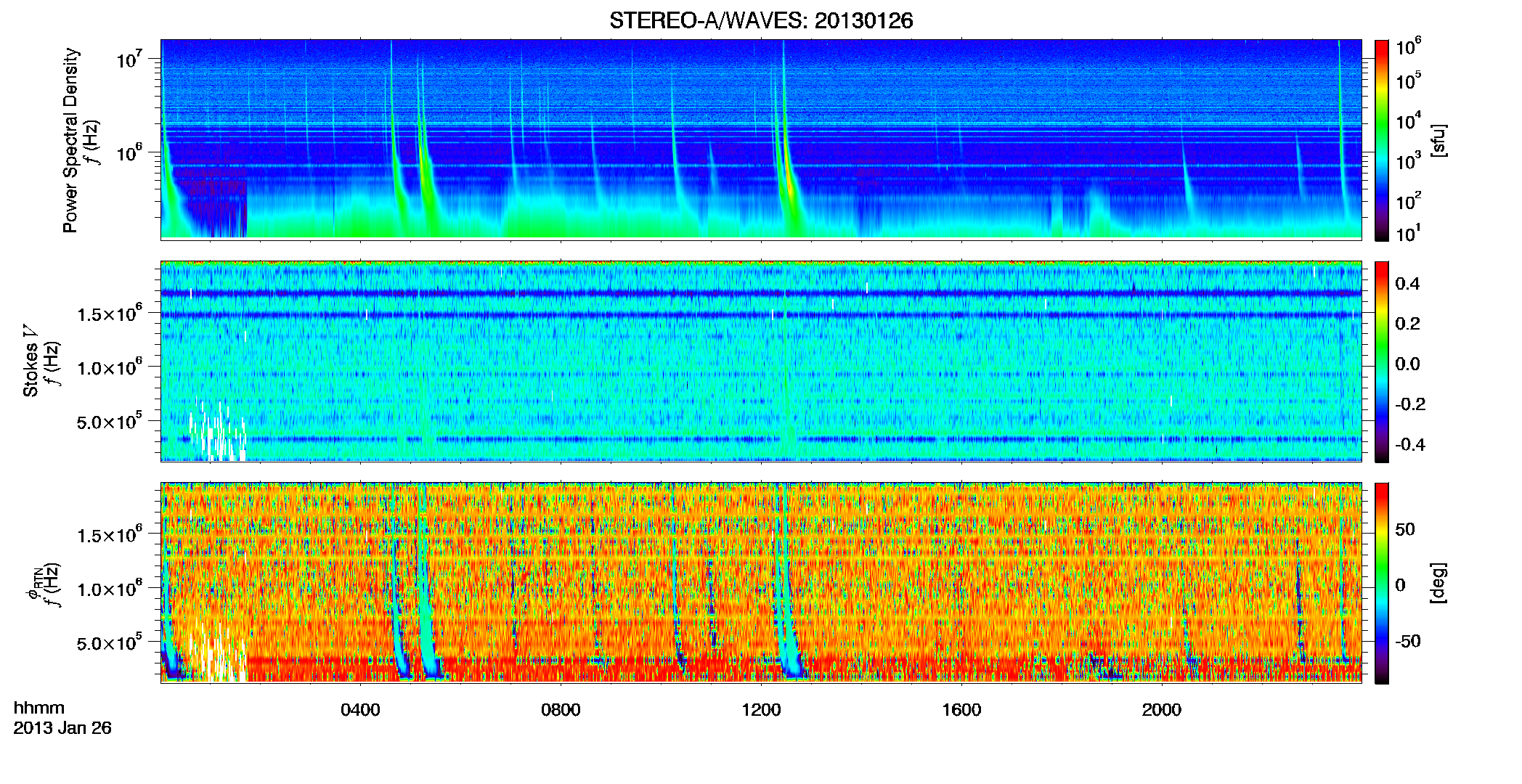Click the title STEREO-A/WAVES: 20130126
Viewport: 1522px width, 784px height.
761,21
